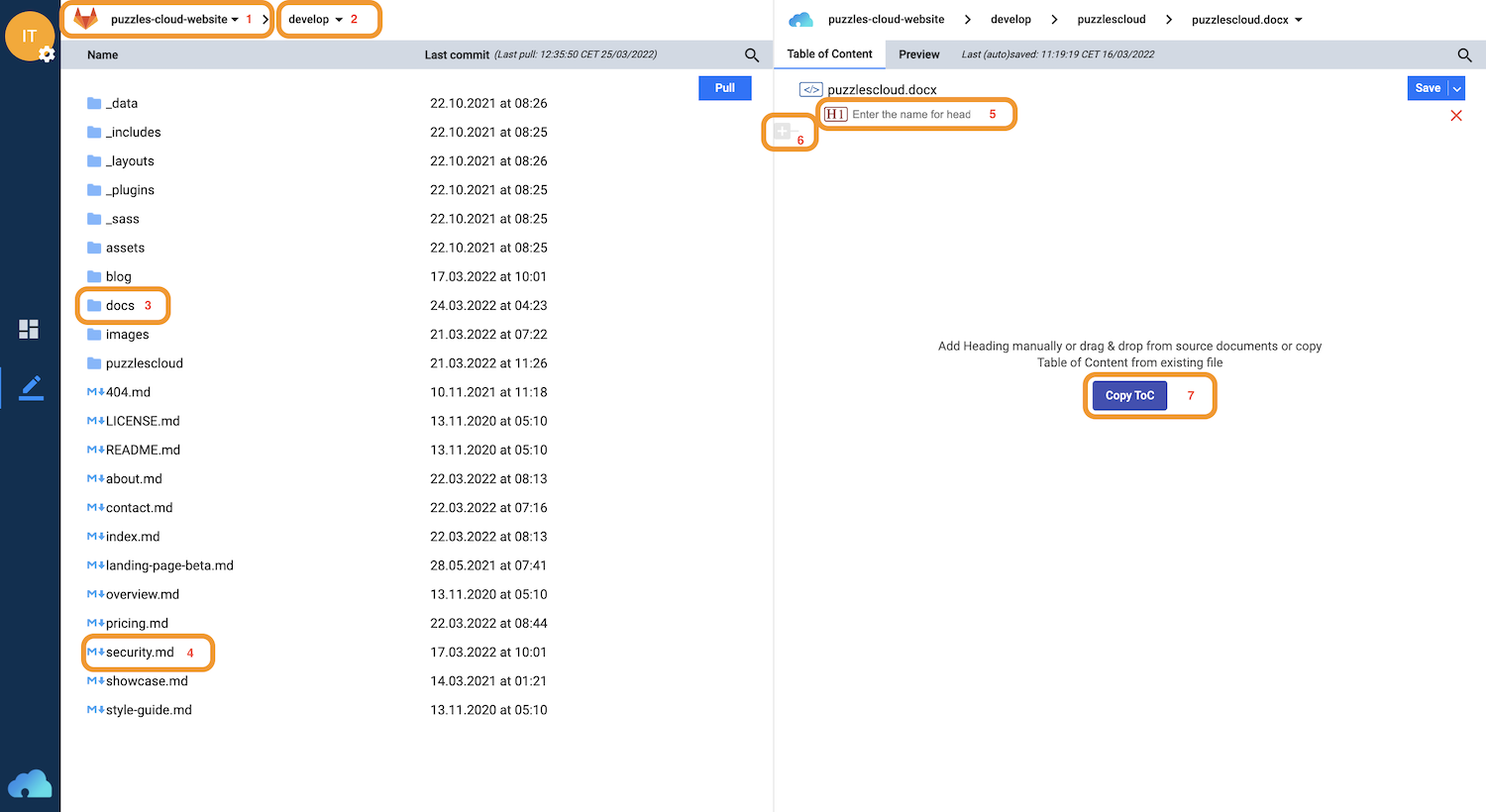Select the pricing.md file
Screen dimensions: 1486x812
click(x=127, y=623)
